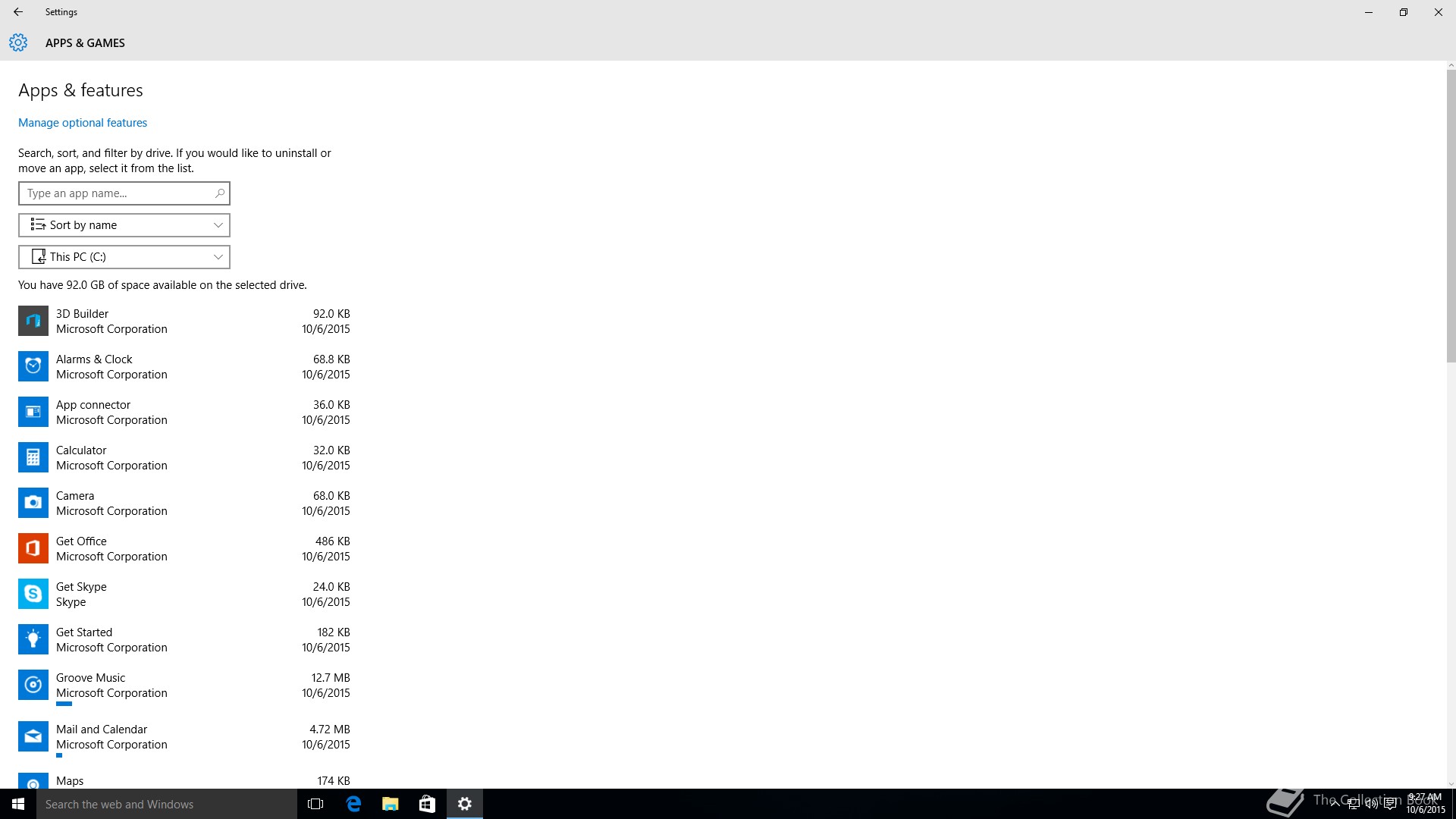Open File Explorer from the taskbar
The height and width of the screenshot is (819, 1456).
(x=391, y=804)
